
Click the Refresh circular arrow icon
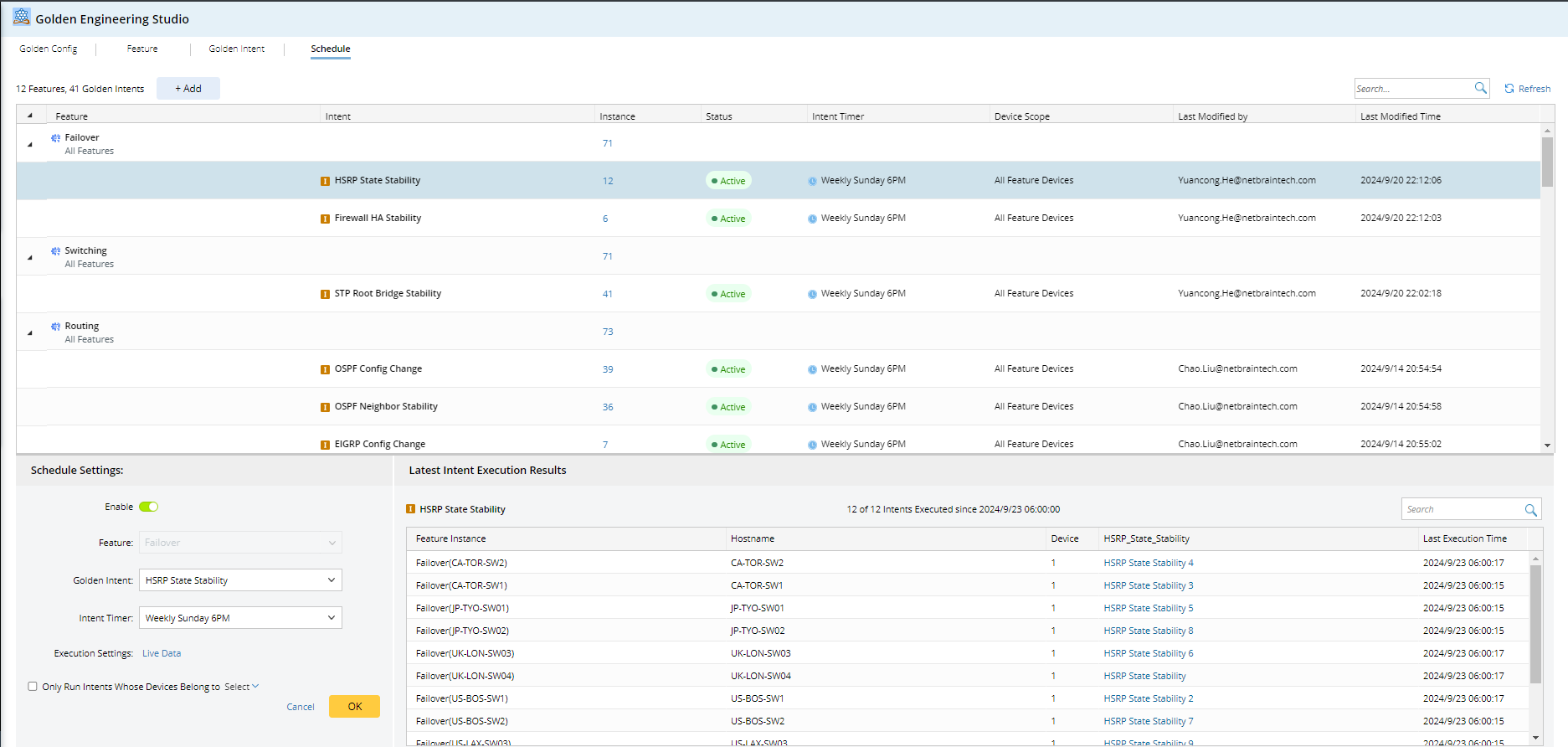coord(1509,89)
